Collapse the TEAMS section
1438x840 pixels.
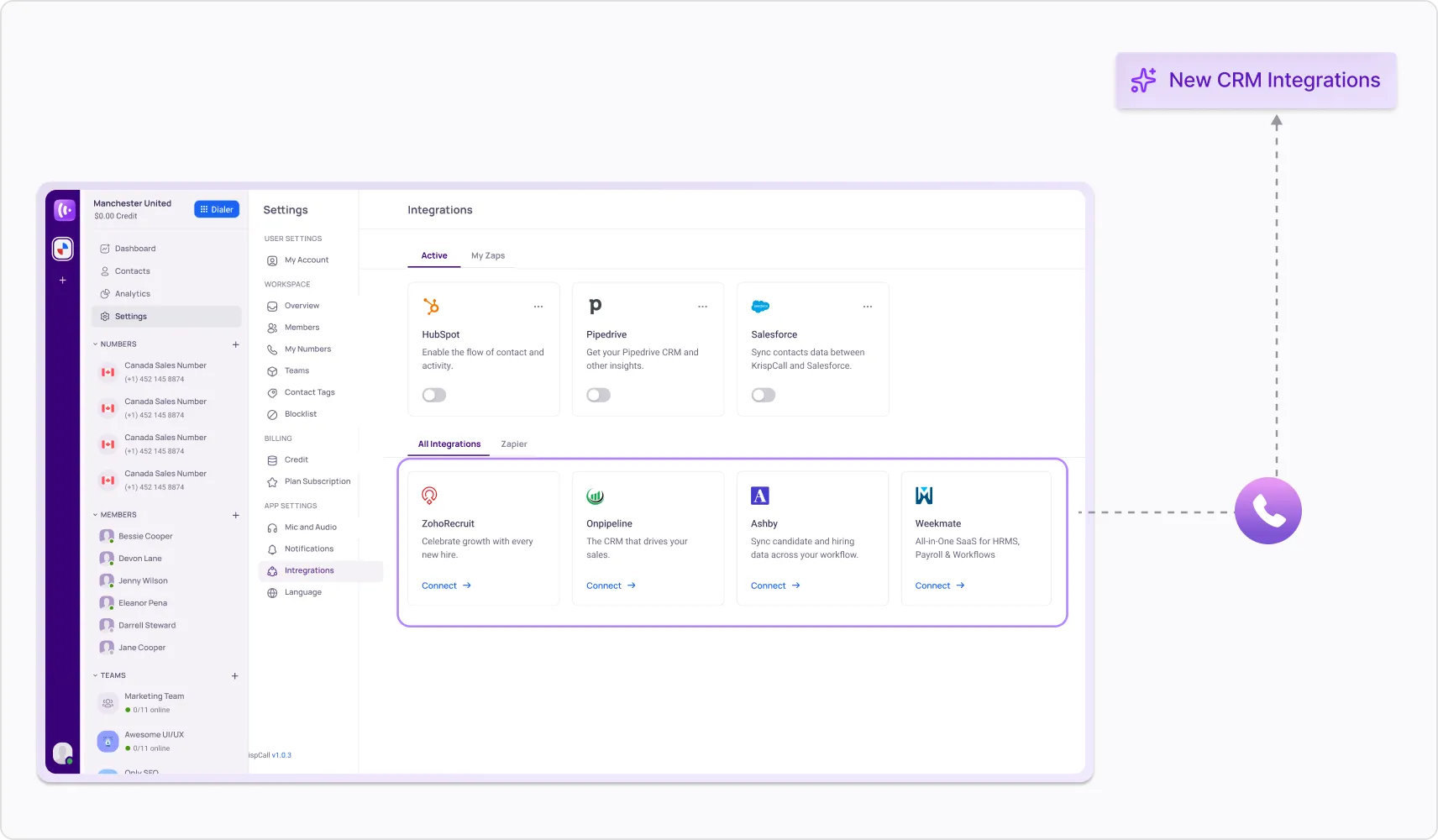96,675
